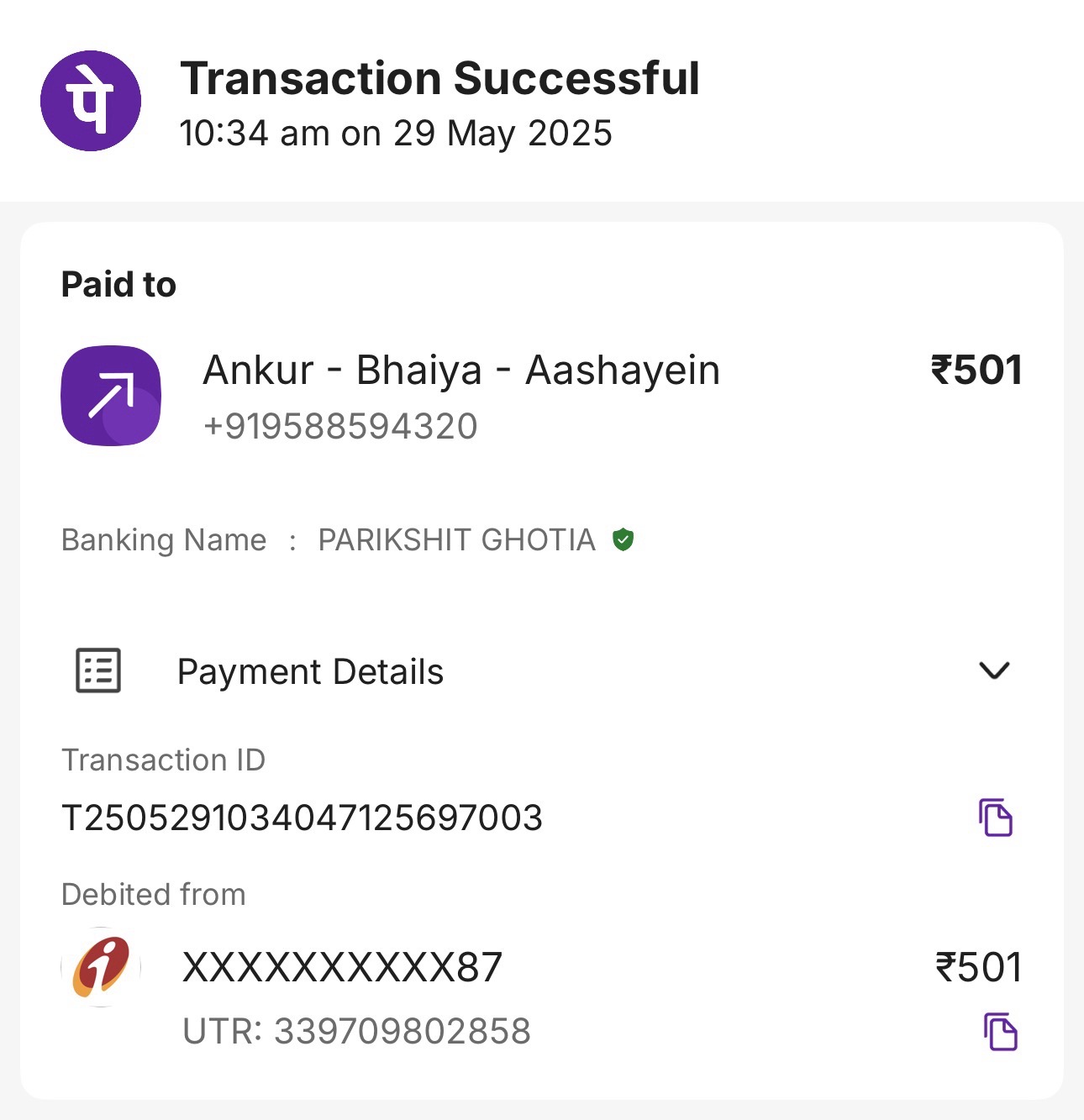This screenshot has width=1084, height=1120.
Task: Tap the Paid to label
Action: point(118,285)
